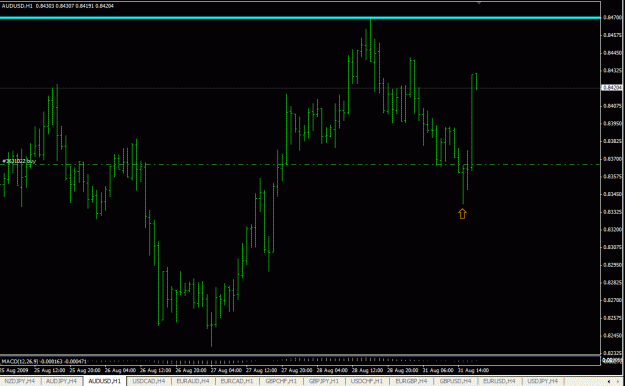
Task: Click the 0.83575 price scale label
Action: click(x=612, y=176)
